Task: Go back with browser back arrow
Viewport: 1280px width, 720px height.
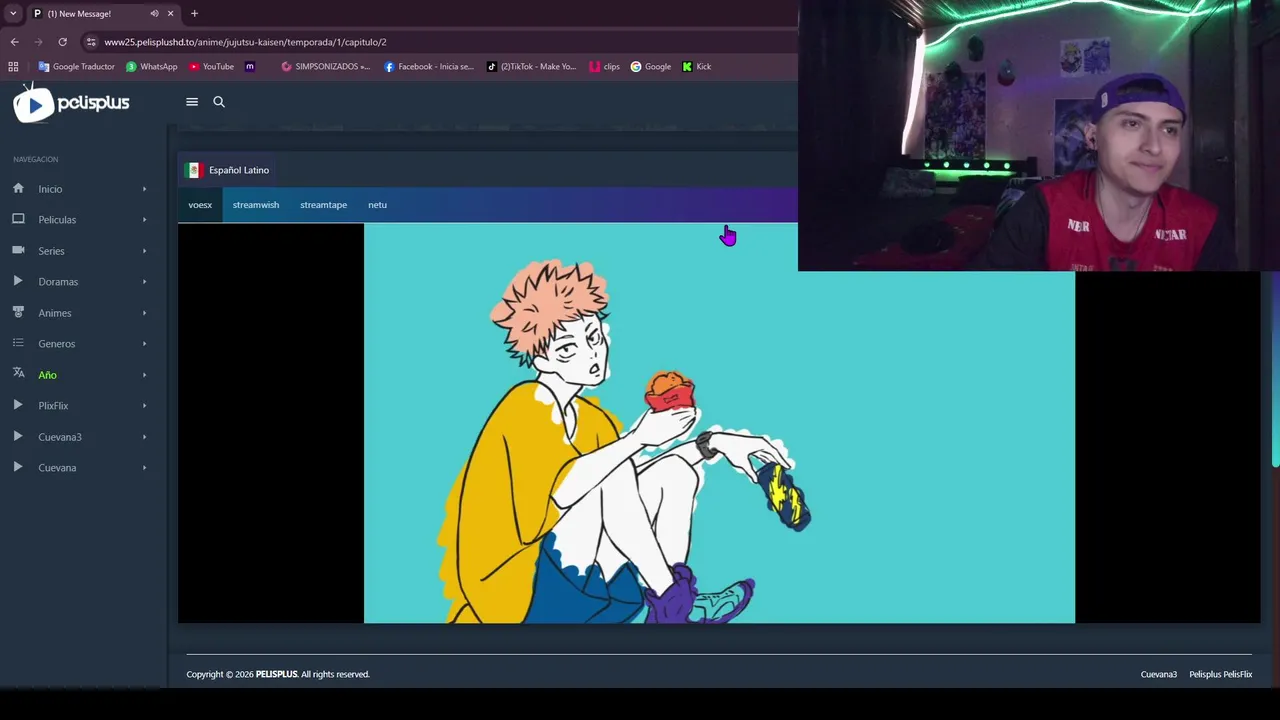Action: 14,42
